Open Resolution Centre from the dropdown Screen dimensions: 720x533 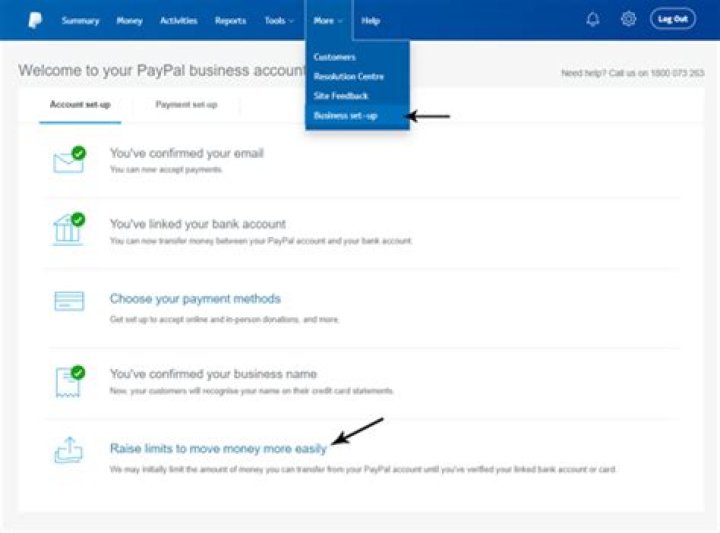[349, 76]
